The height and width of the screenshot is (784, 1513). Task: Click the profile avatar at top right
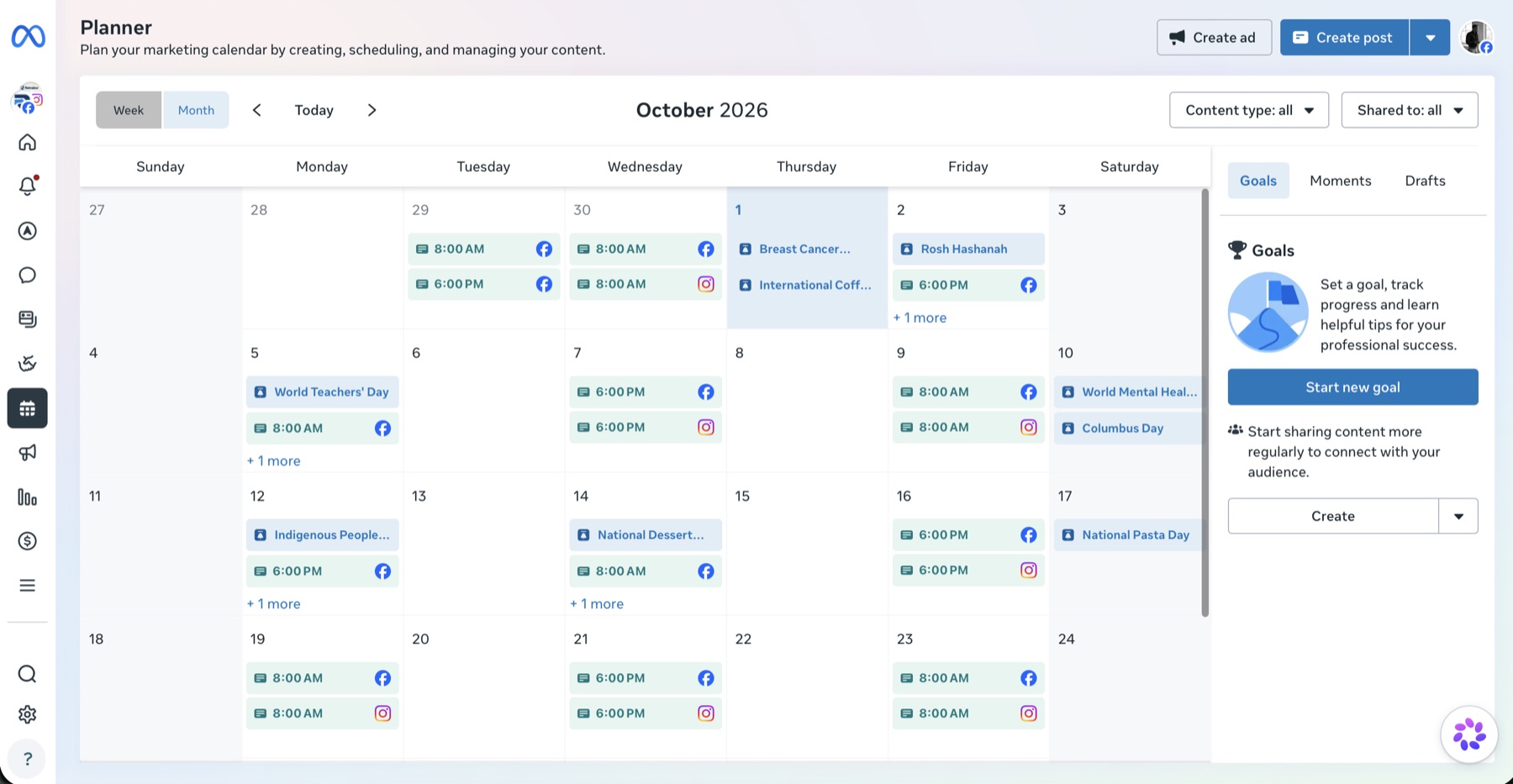point(1476,37)
